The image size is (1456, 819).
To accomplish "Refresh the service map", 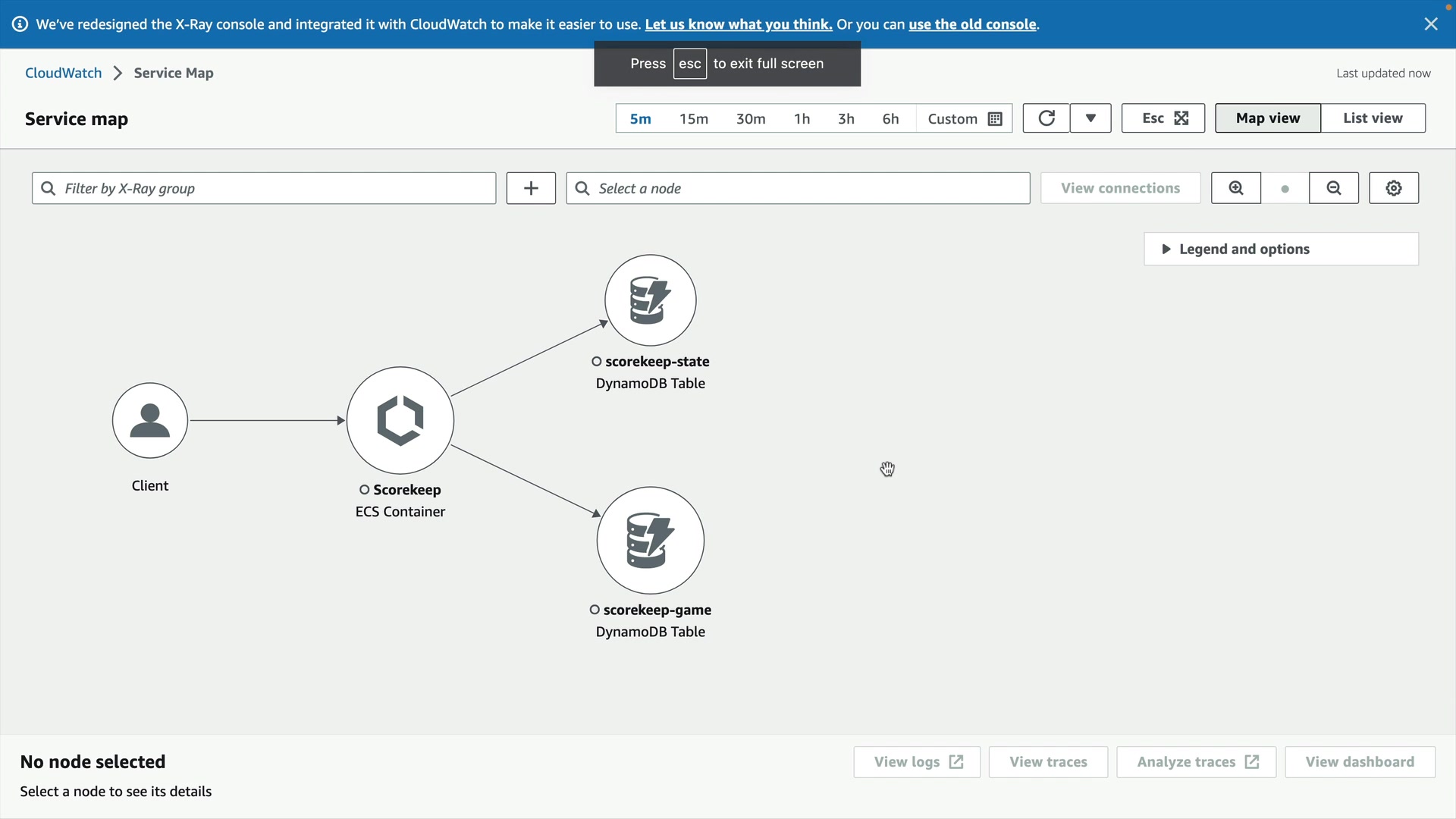I will click(x=1046, y=118).
